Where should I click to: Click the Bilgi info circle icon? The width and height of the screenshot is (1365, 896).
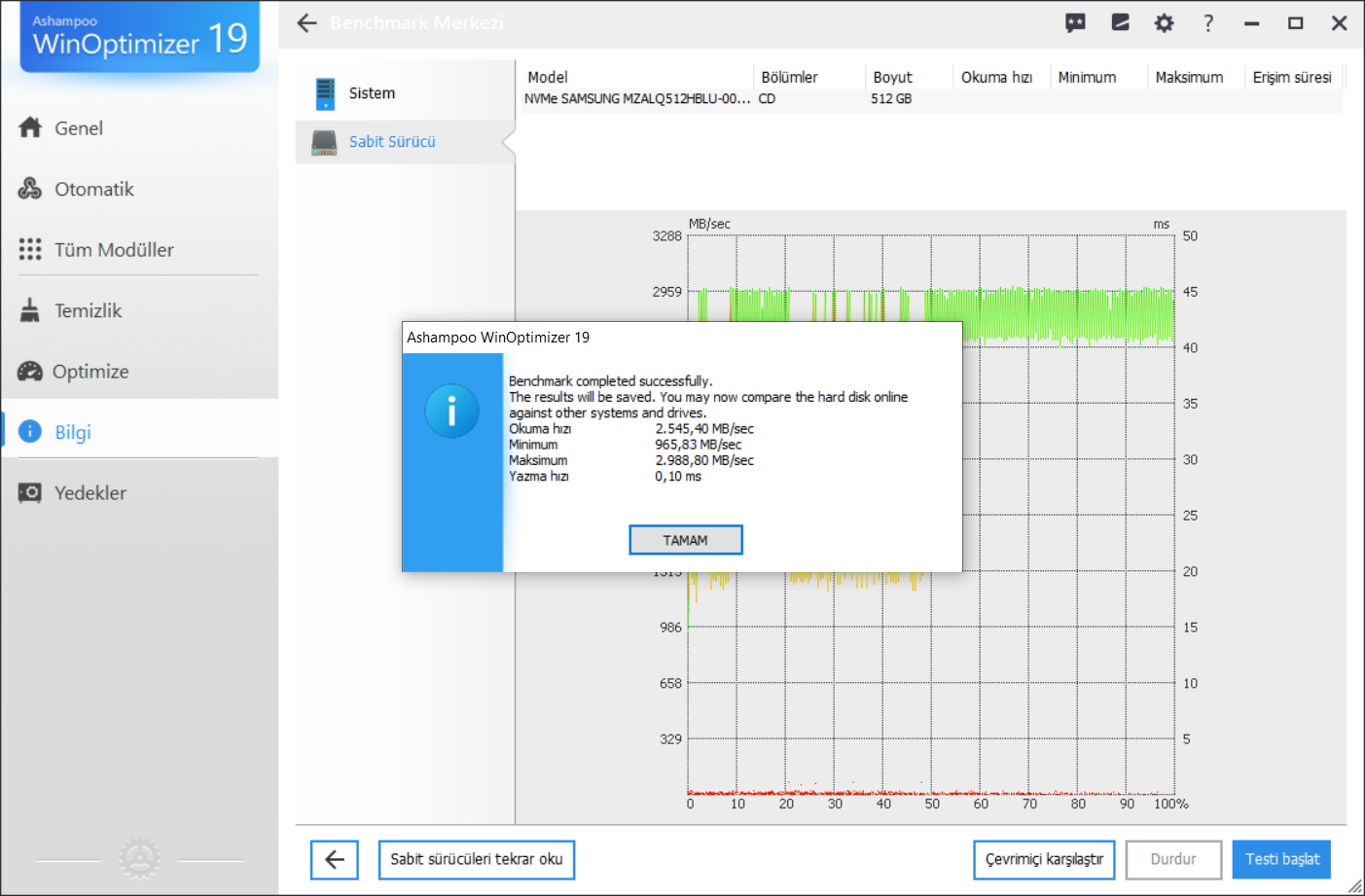(30, 431)
